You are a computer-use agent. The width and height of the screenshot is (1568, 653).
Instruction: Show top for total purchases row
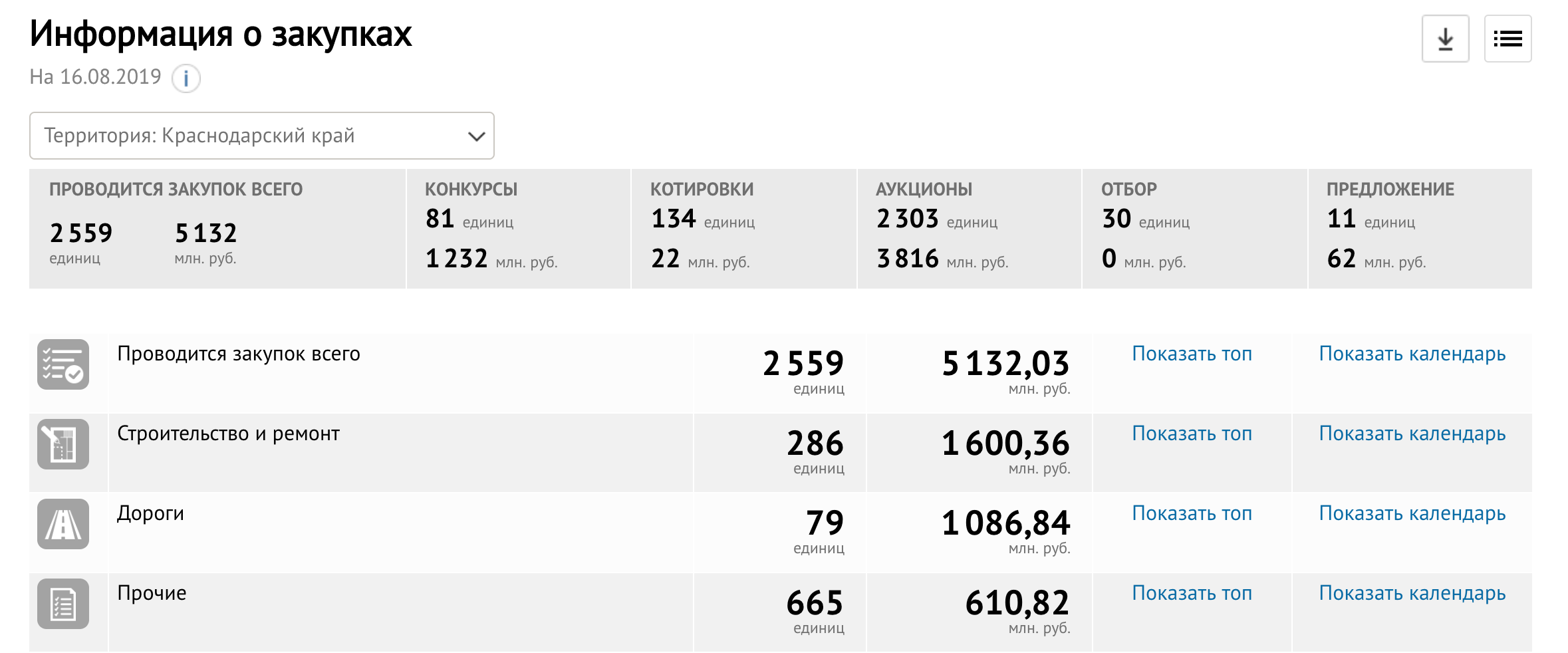click(1192, 354)
